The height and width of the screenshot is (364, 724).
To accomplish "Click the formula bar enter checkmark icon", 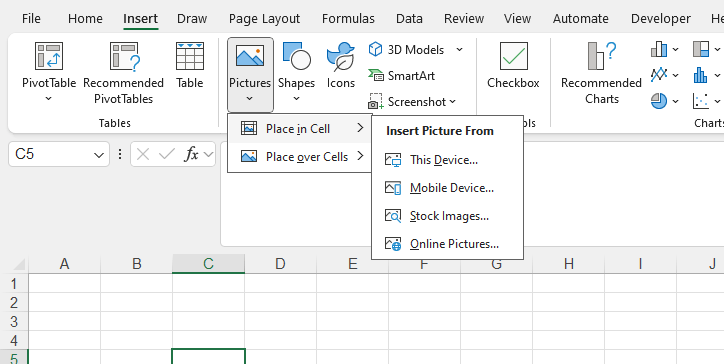I will [166, 154].
